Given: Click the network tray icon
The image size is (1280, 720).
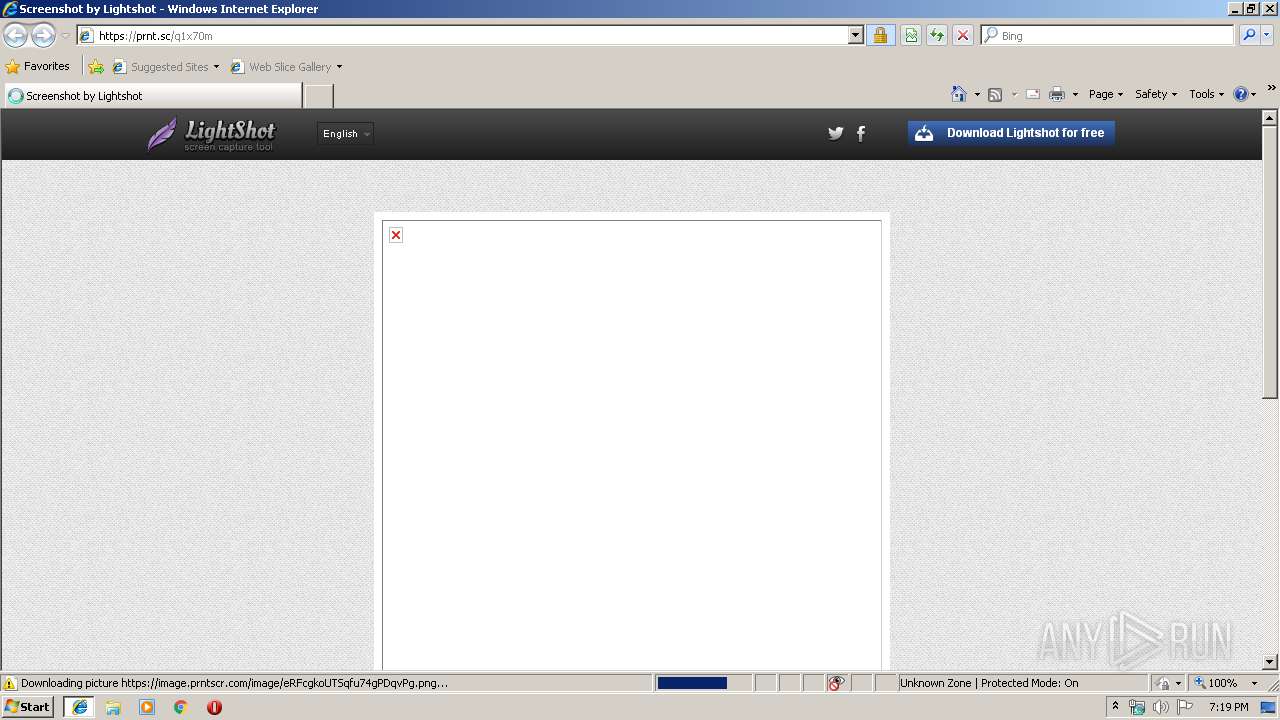Looking at the screenshot, I should (x=1137, y=707).
